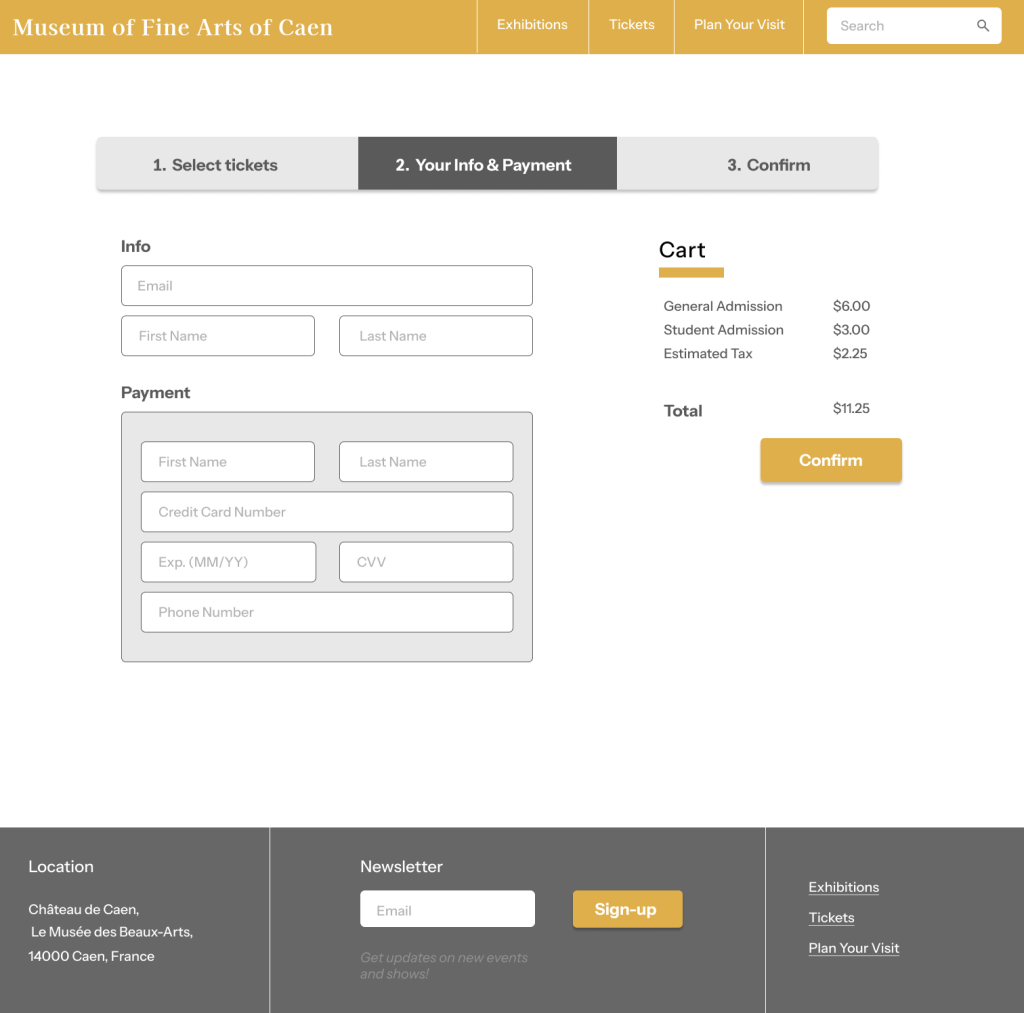
Task: Focus the CVV input field
Action: coord(425,562)
